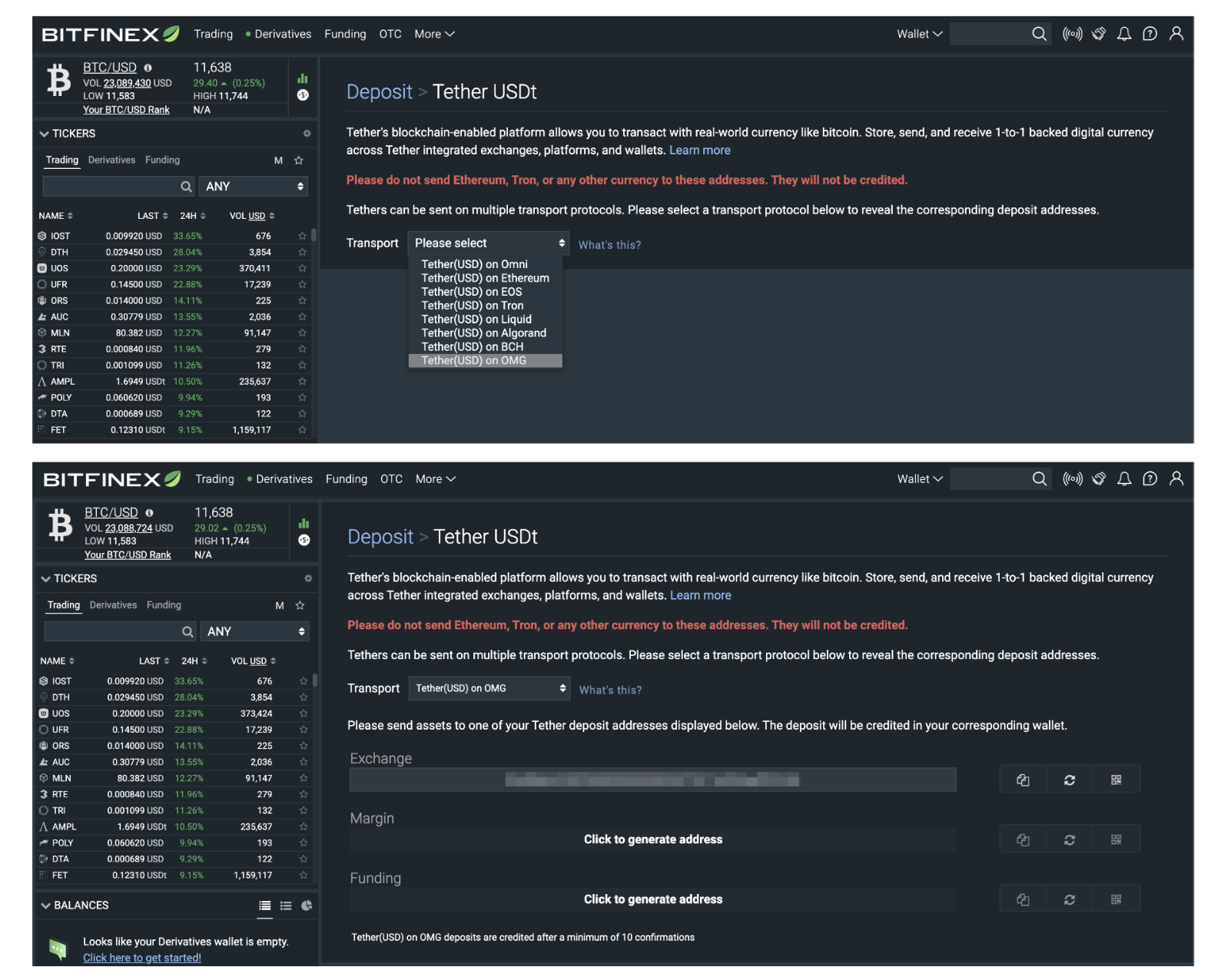This screenshot has width=1231, height=980.
Task: Refresh the Margin deposit address
Action: [x=1070, y=839]
